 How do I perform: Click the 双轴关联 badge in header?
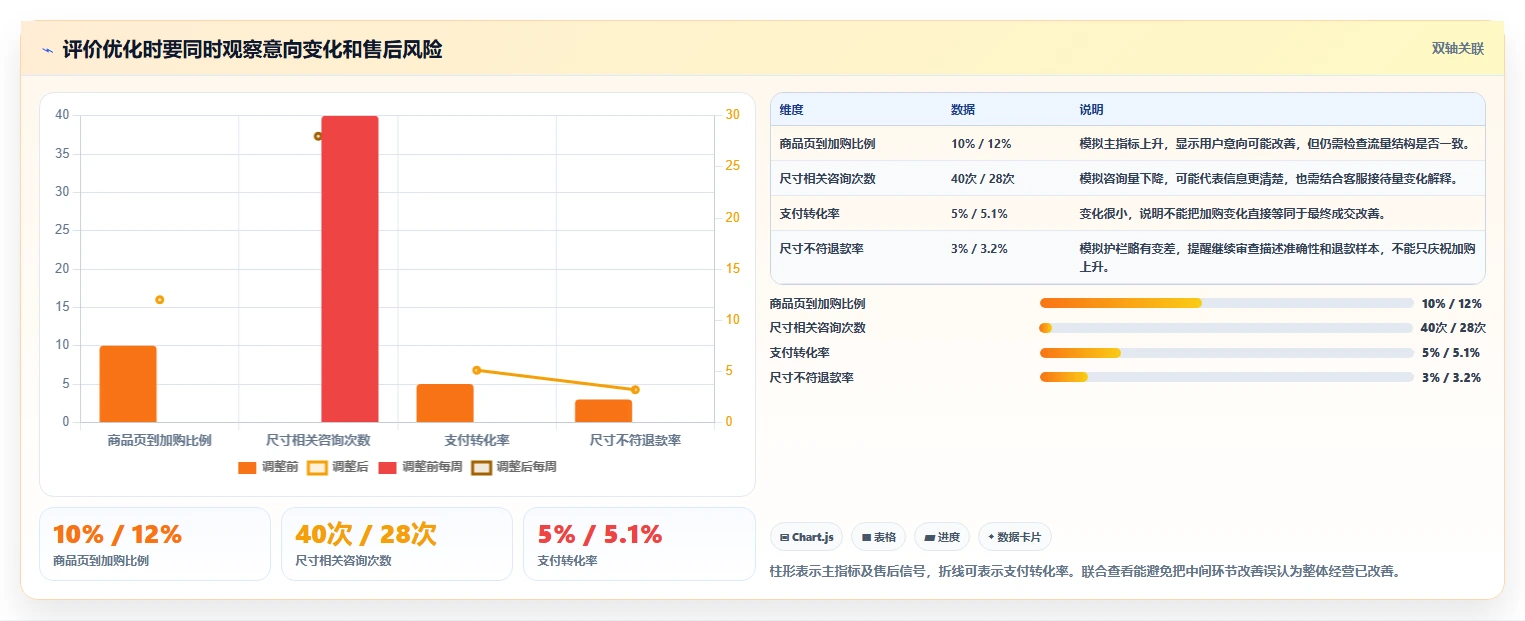pyautogui.click(x=1457, y=49)
